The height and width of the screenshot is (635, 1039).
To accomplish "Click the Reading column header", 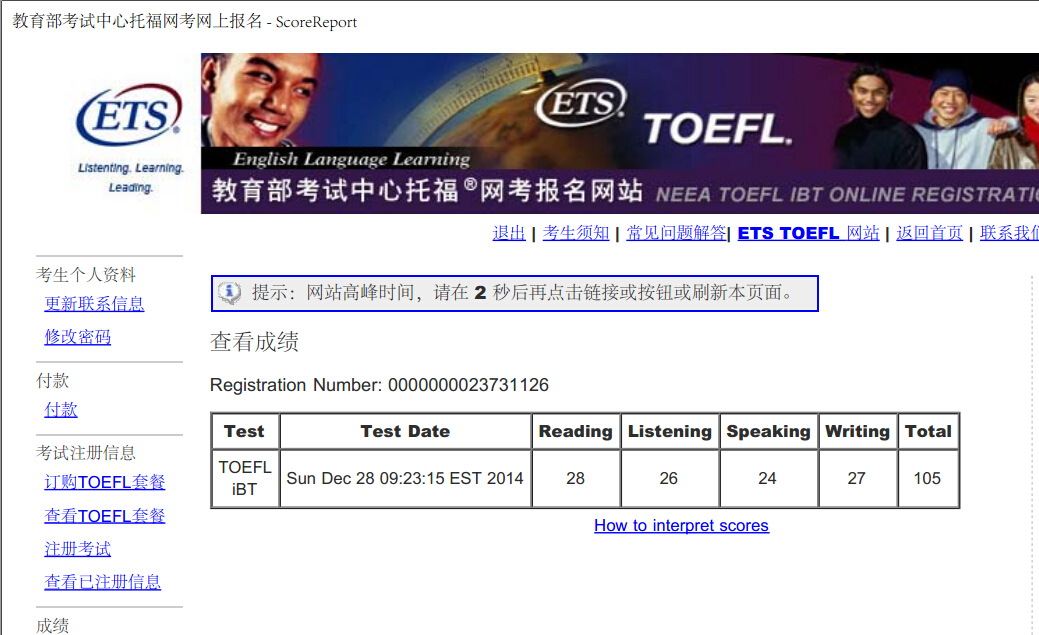I will [575, 432].
